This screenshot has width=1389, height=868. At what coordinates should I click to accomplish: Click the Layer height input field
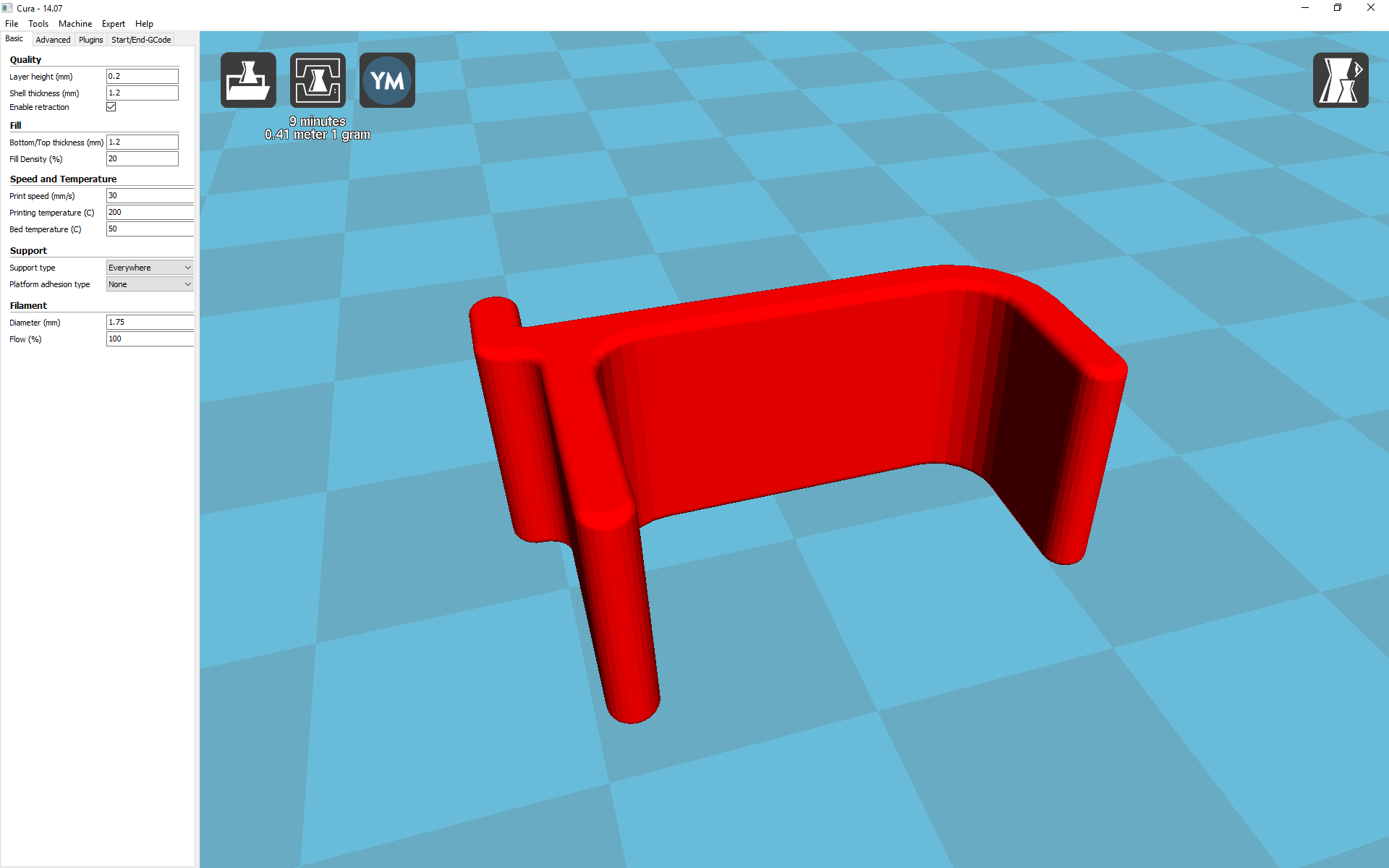143,76
